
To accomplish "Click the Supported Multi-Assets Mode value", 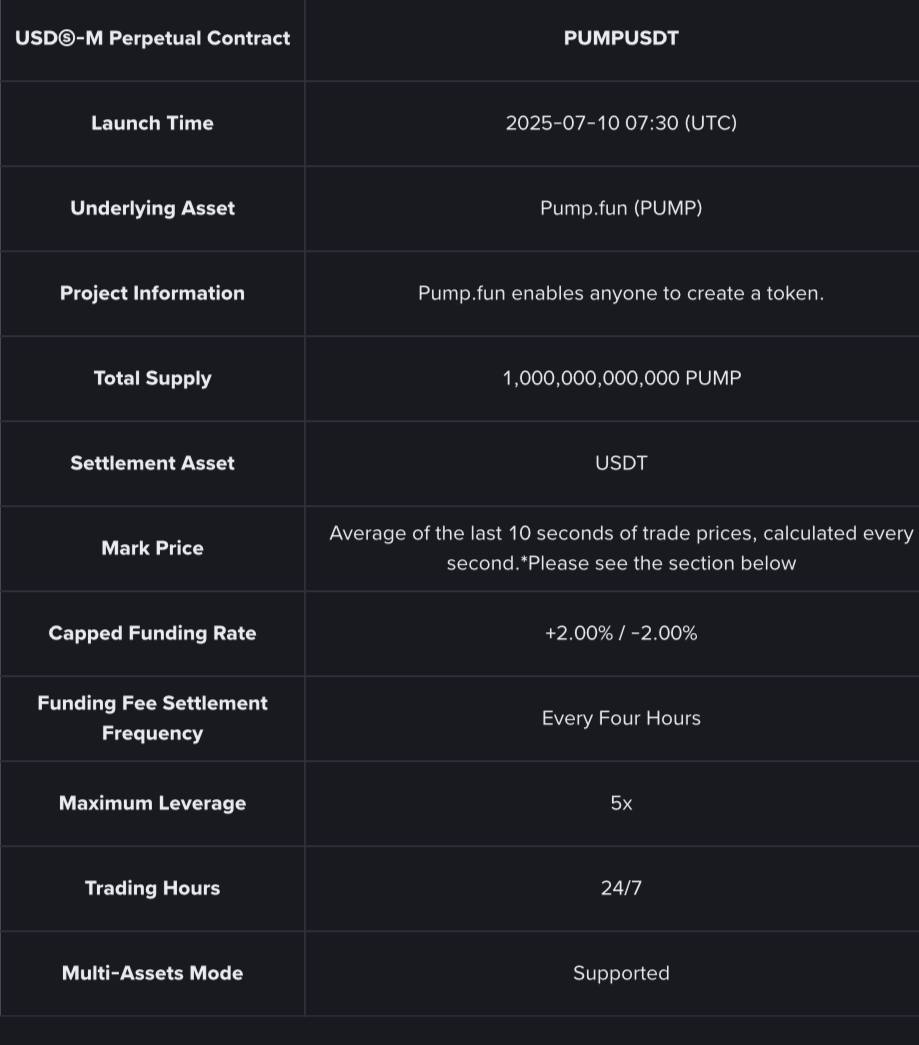I will 621,973.
